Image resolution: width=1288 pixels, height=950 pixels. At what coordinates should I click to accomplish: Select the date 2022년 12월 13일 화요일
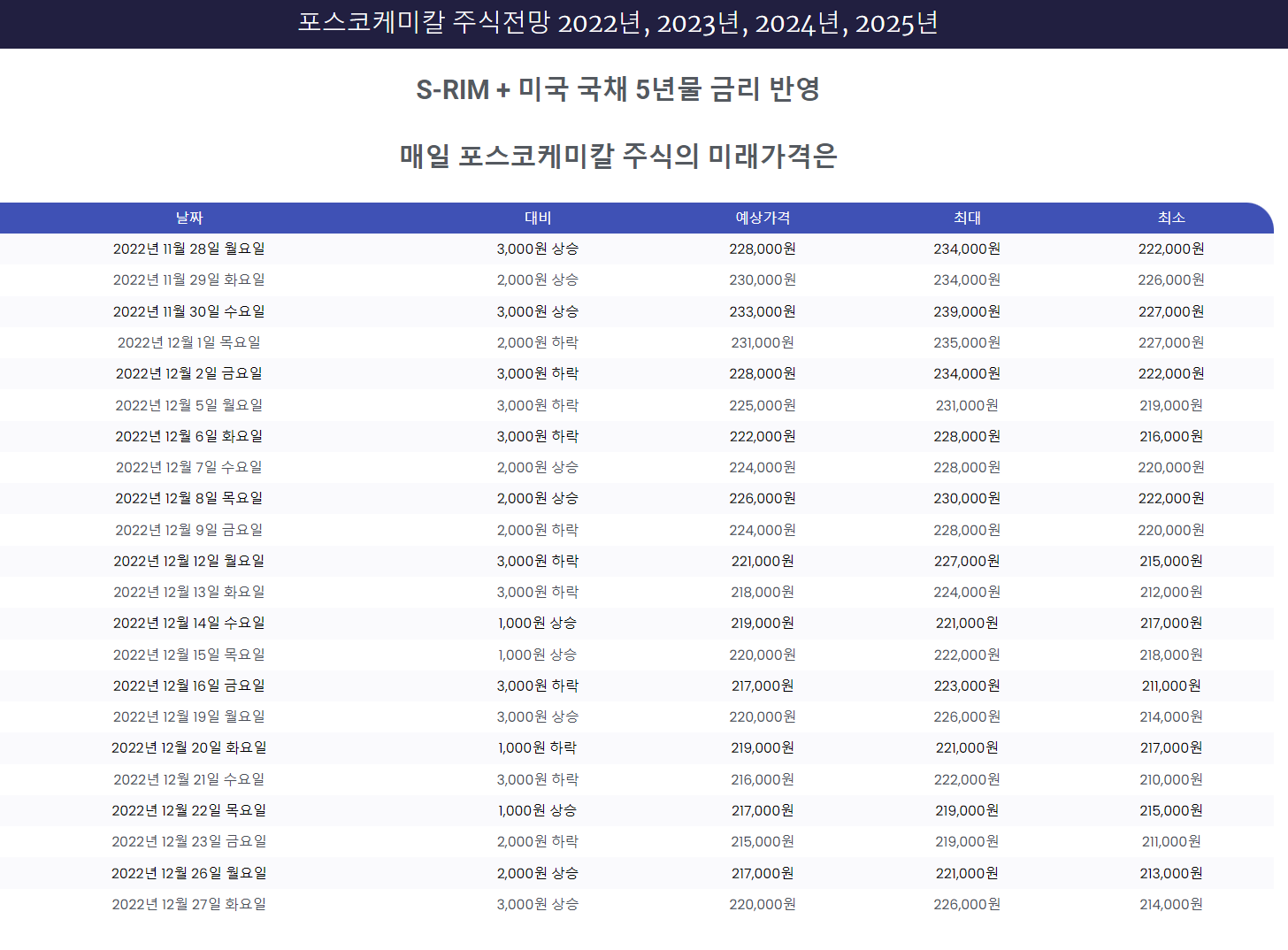pyautogui.click(x=189, y=592)
